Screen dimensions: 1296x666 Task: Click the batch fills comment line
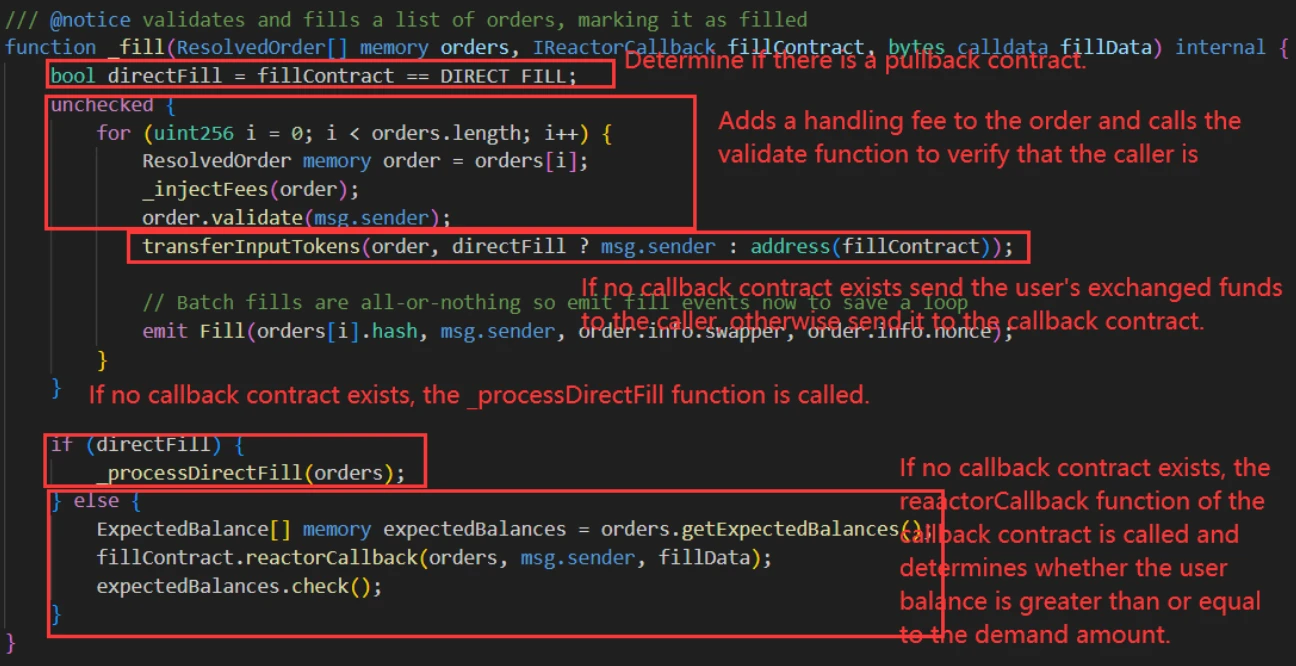pos(555,302)
